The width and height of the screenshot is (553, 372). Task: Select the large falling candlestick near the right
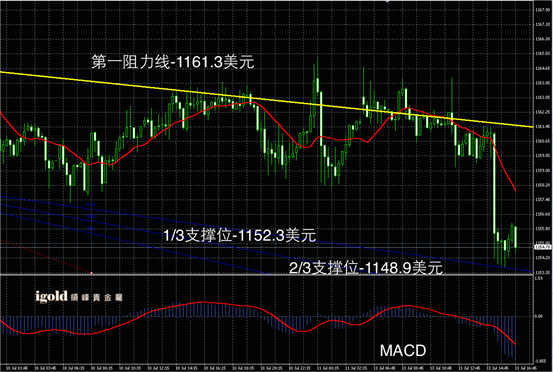tap(494, 183)
